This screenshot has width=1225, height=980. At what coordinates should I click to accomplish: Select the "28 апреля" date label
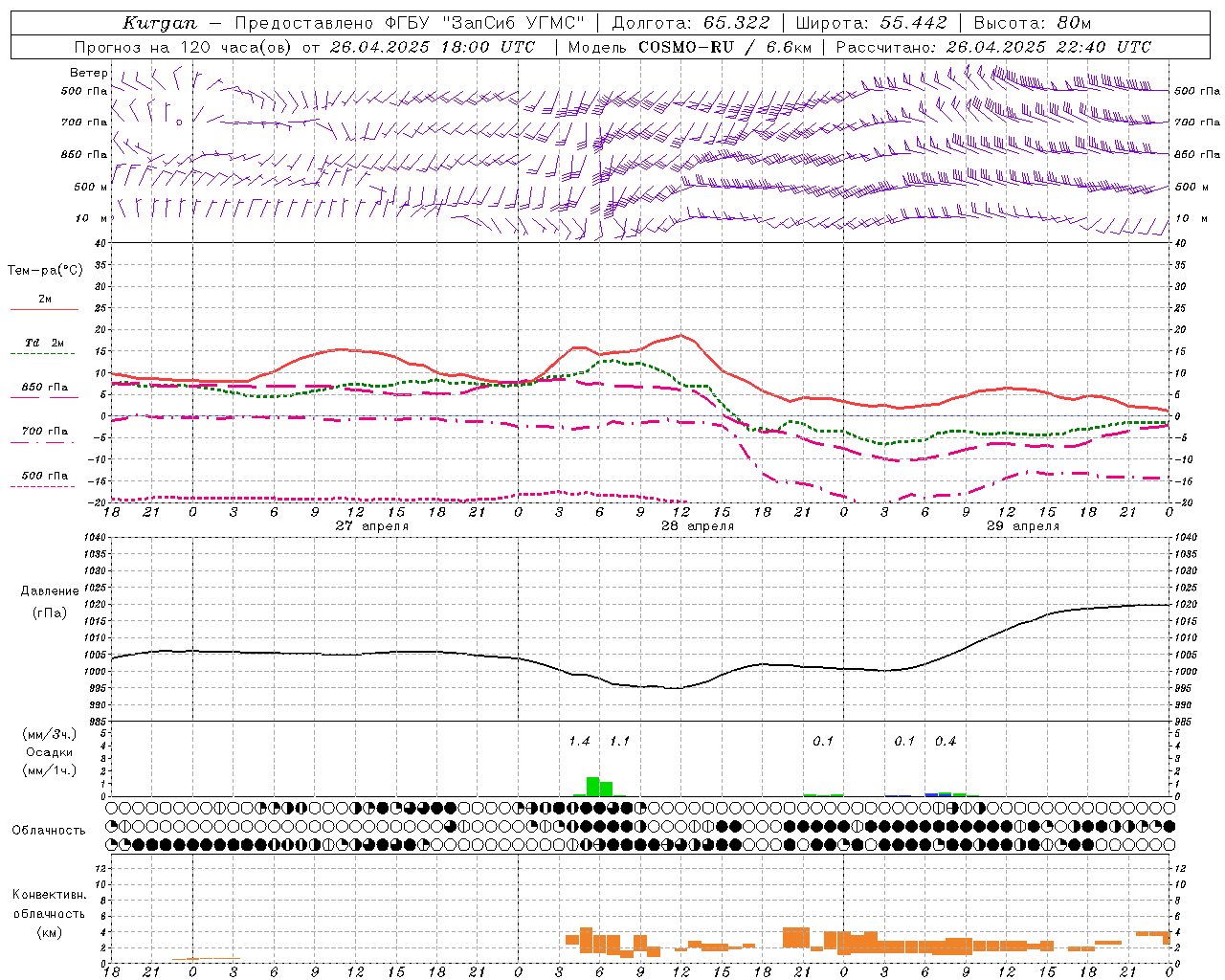point(699,526)
